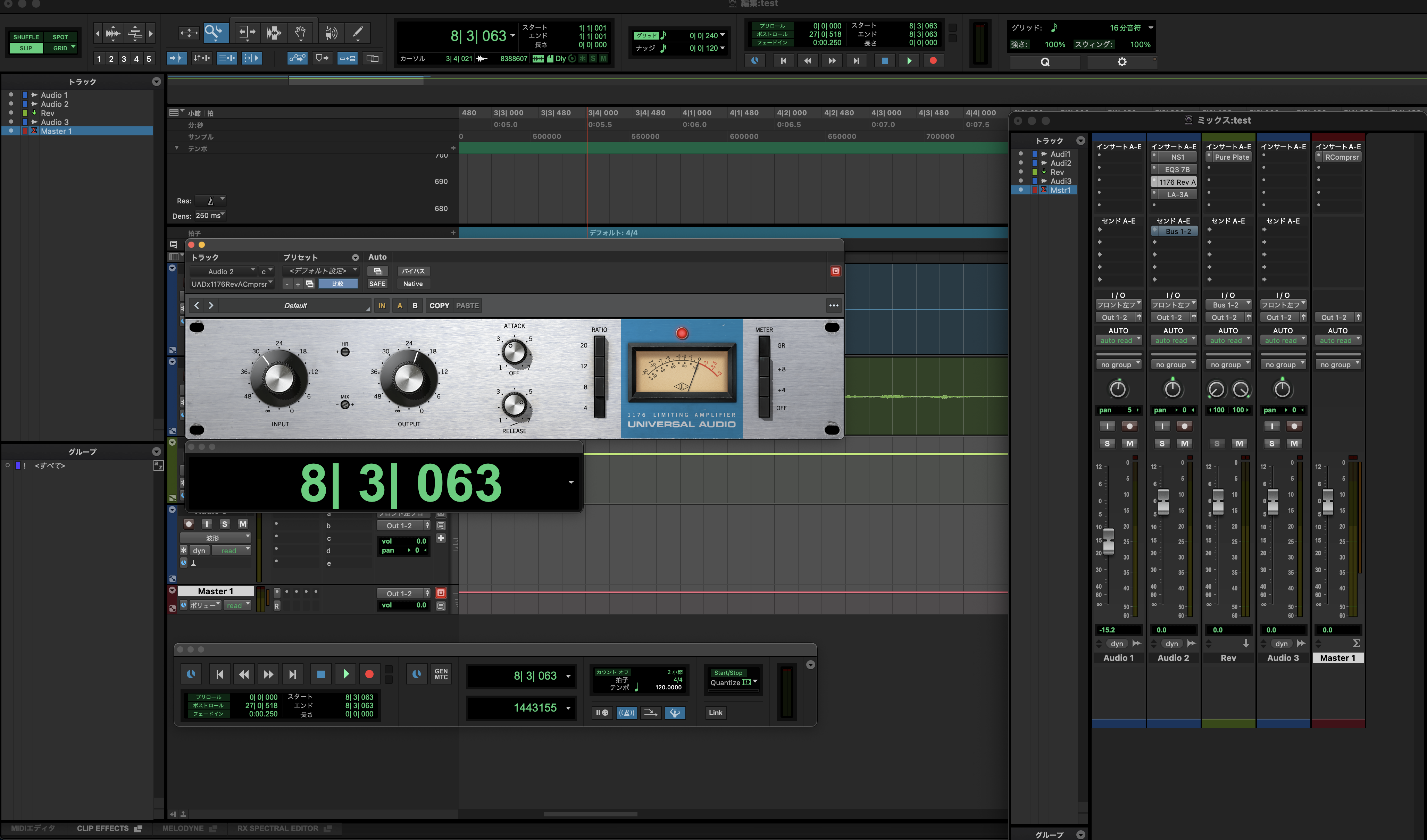Open MELODYNE bottom tab
Image resolution: width=1427 pixels, height=840 pixels.
(189, 828)
